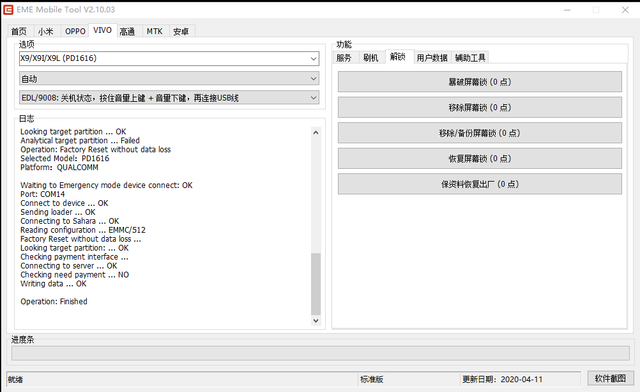Screen dimensions: 640x392
Task: Click 'Connecting to Sahara ... OK' line
Action: pyautogui.click(x=70, y=221)
